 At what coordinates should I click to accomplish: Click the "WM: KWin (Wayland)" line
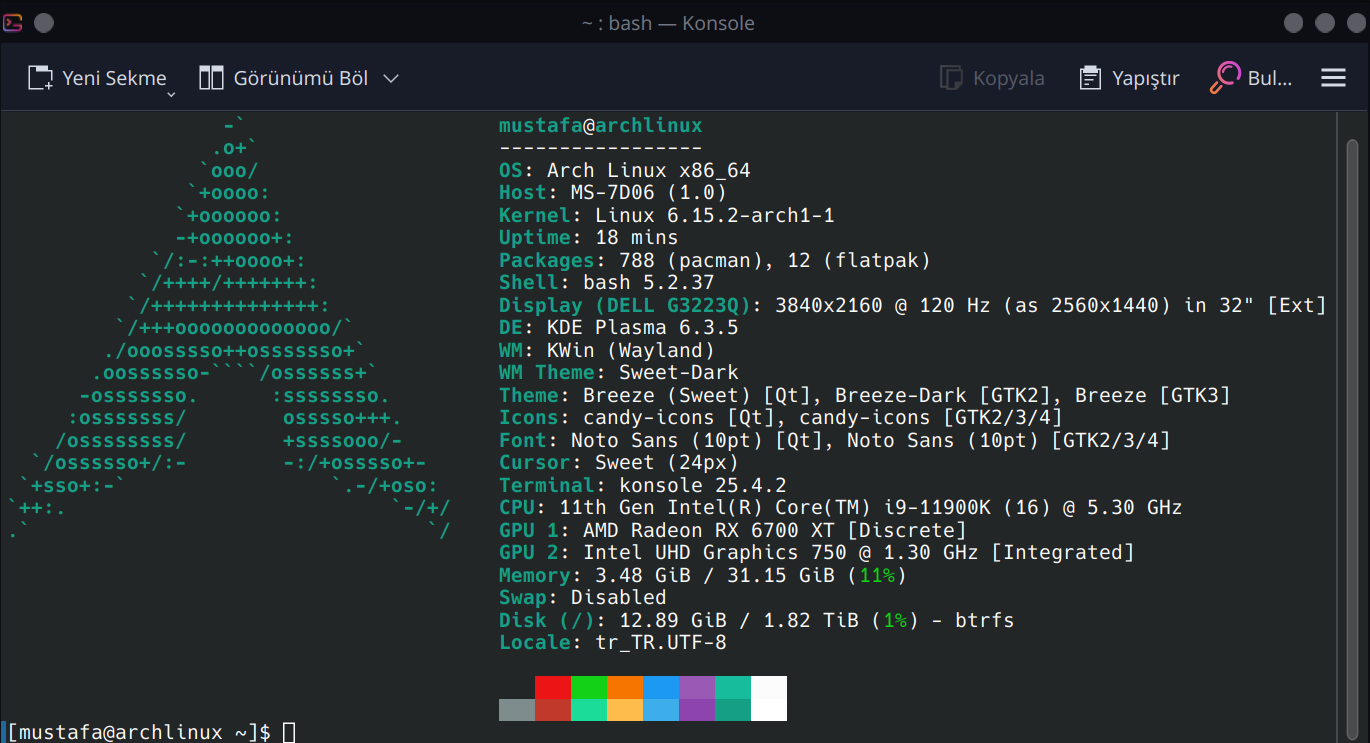pos(607,351)
